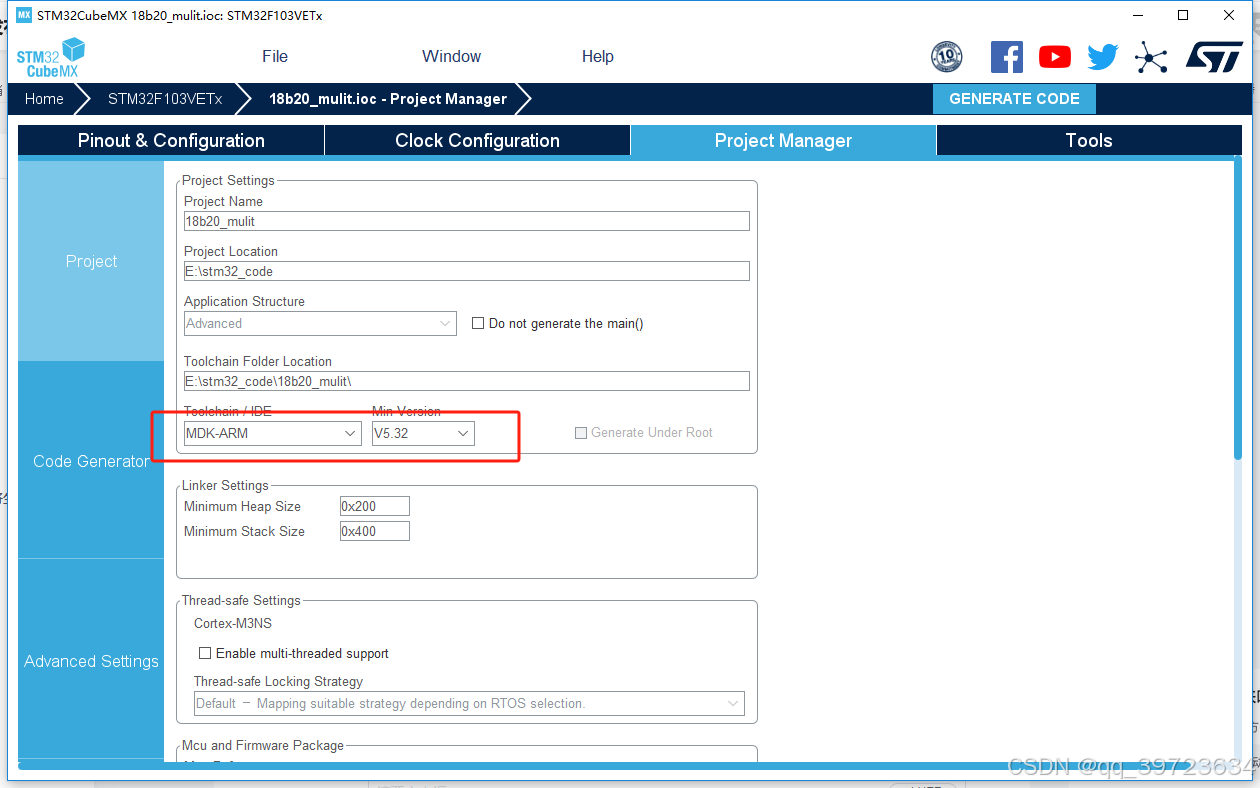Open the Min Version V5.32 dropdown

click(422, 433)
